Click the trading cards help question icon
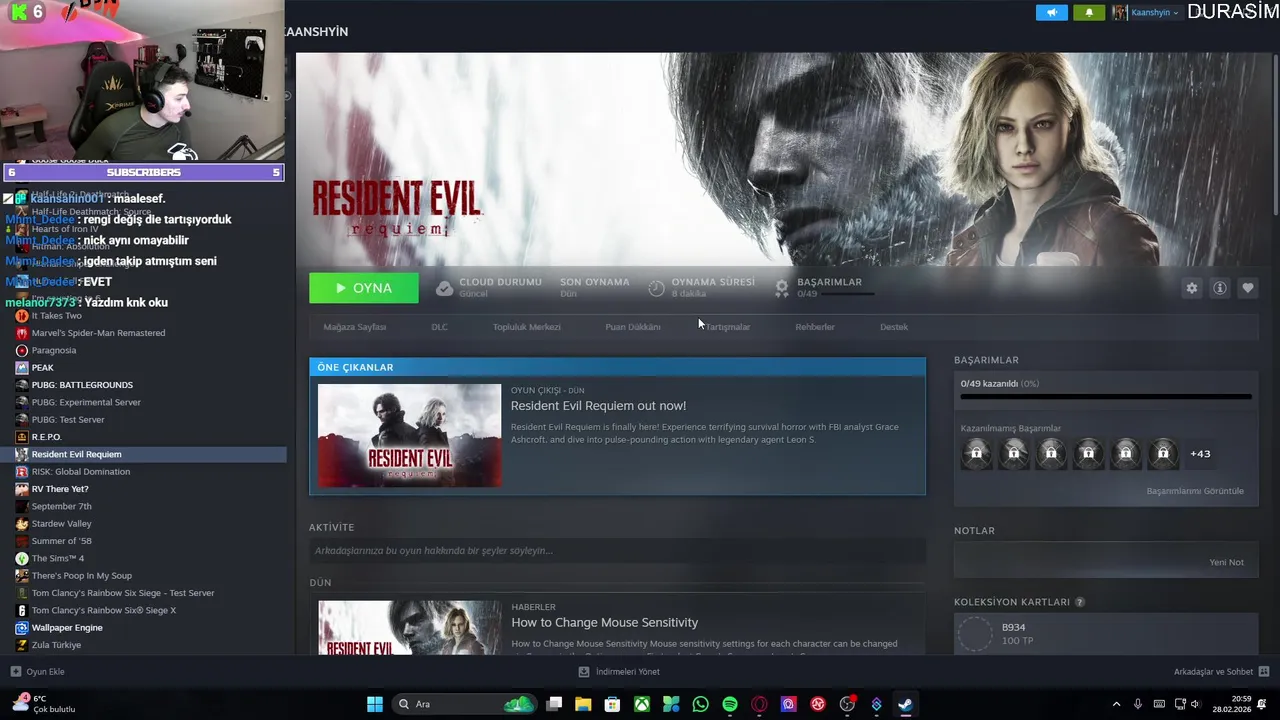The image size is (1280, 720). click(x=1079, y=603)
